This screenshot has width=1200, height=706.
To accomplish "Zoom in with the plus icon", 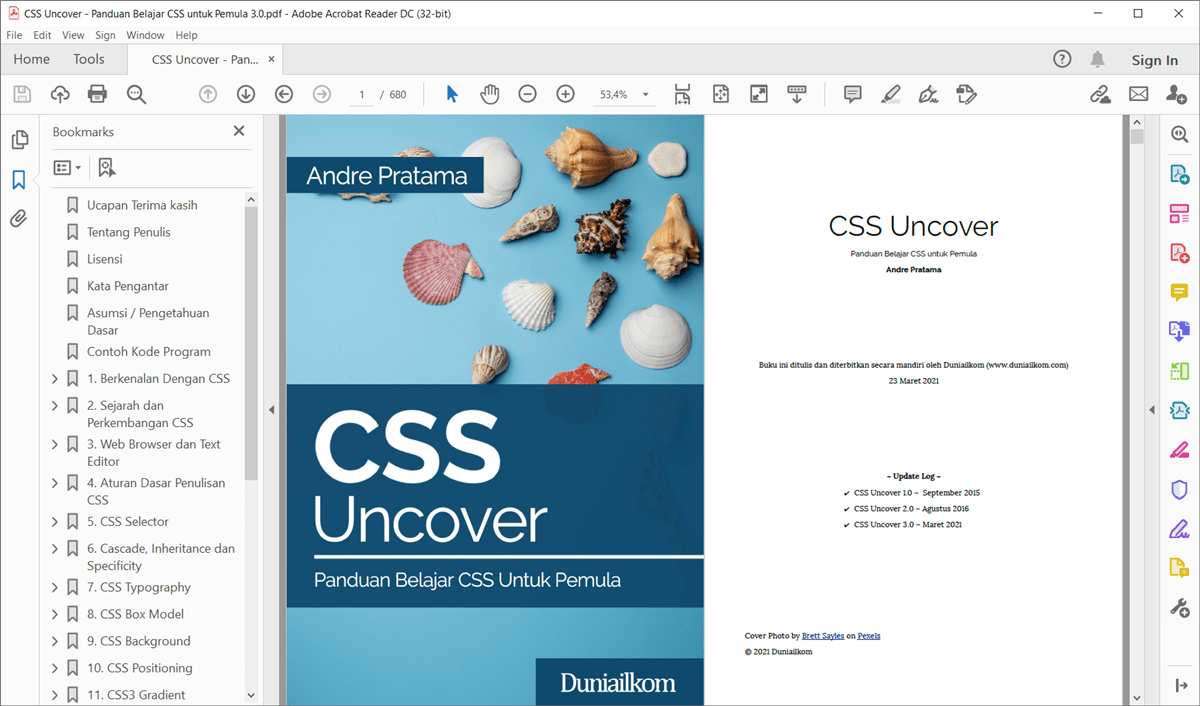I will [565, 94].
